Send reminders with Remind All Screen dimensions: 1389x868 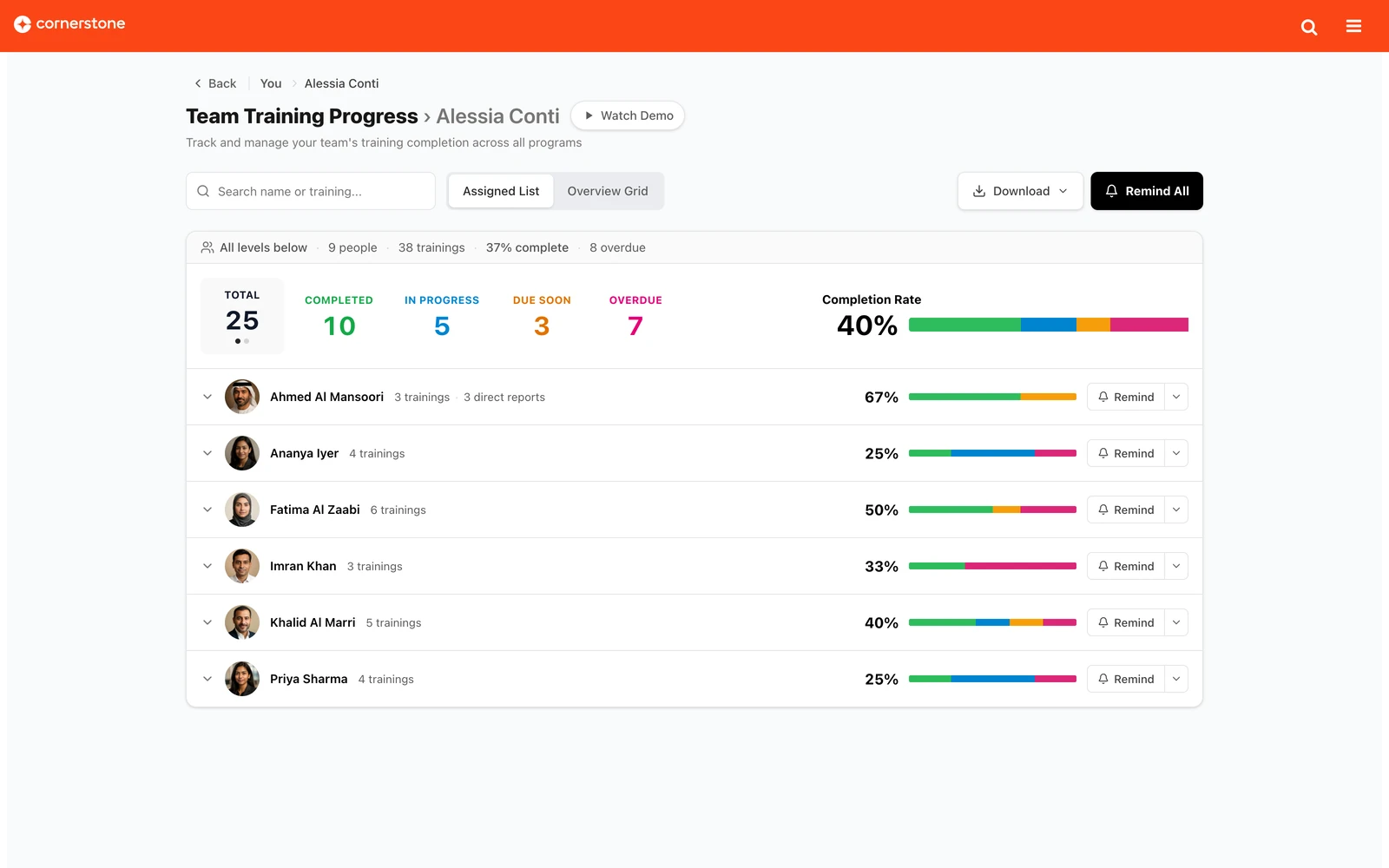pos(1147,191)
